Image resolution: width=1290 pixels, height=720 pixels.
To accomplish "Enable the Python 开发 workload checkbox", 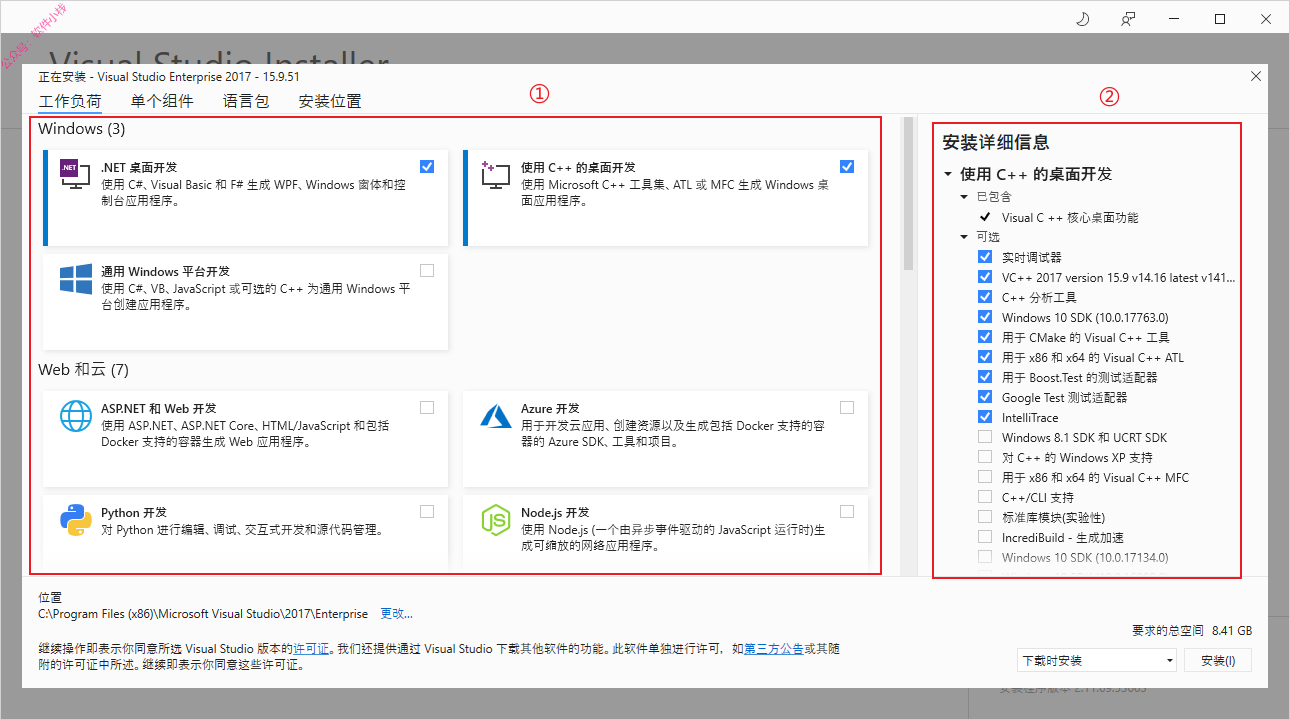I will click(427, 511).
